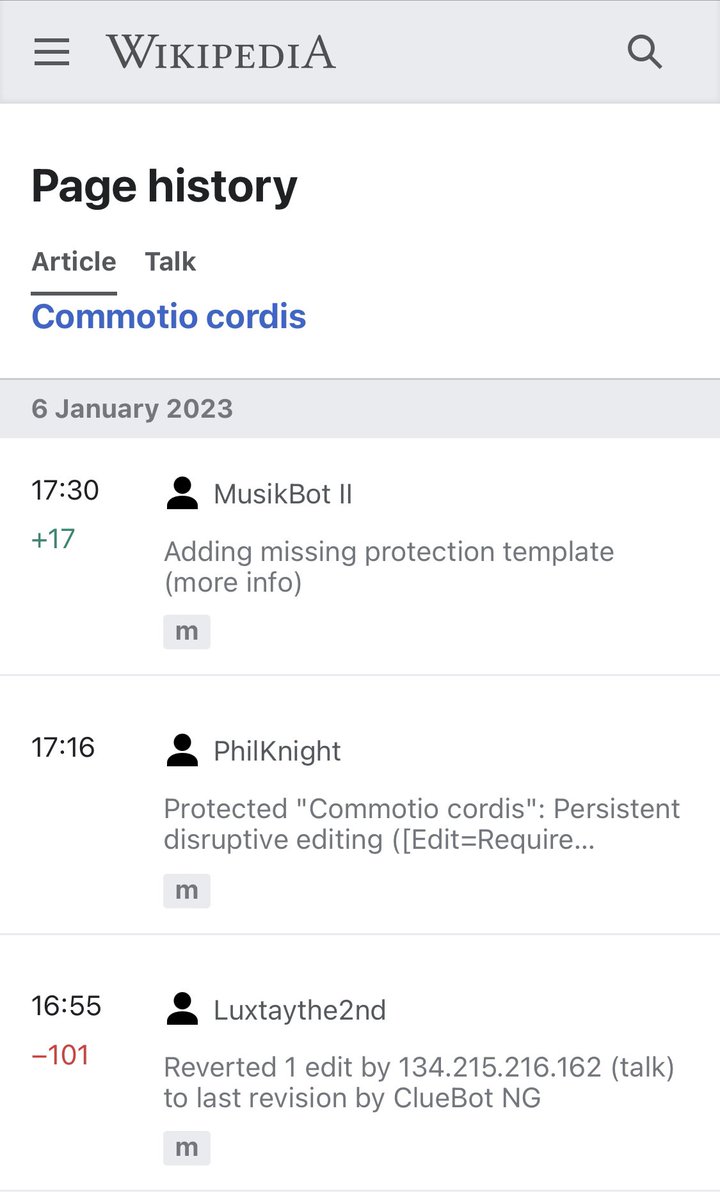Tap the search magnifier icon
The width and height of the screenshot is (720, 1200).
tap(645, 52)
